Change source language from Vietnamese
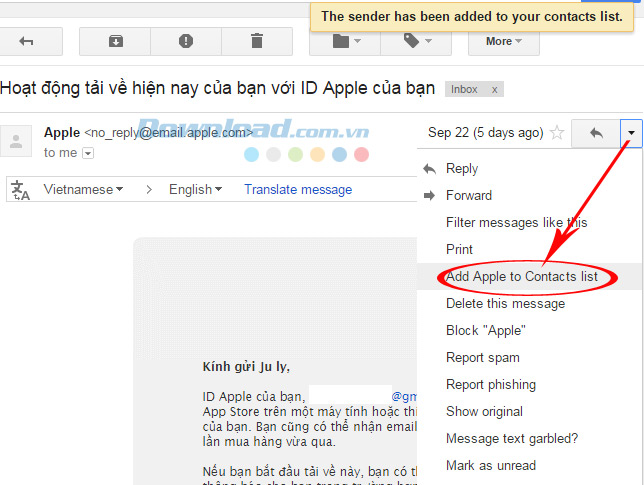Image resolution: width=644 pixels, height=485 pixels. pos(83,189)
